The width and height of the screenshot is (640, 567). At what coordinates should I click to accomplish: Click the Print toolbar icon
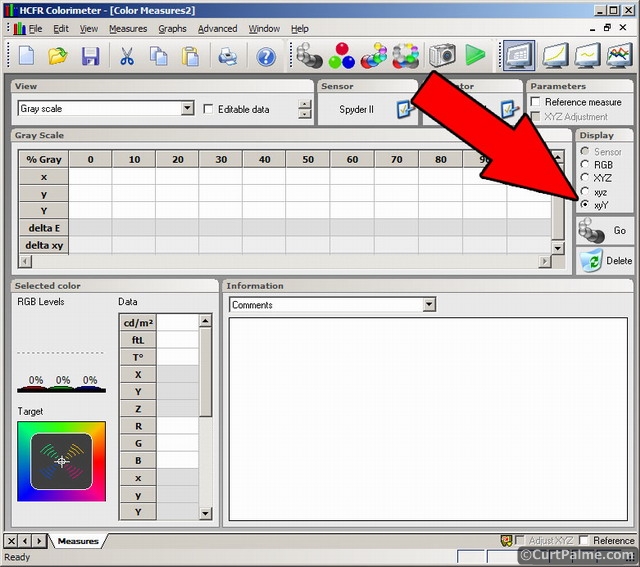tap(228, 56)
